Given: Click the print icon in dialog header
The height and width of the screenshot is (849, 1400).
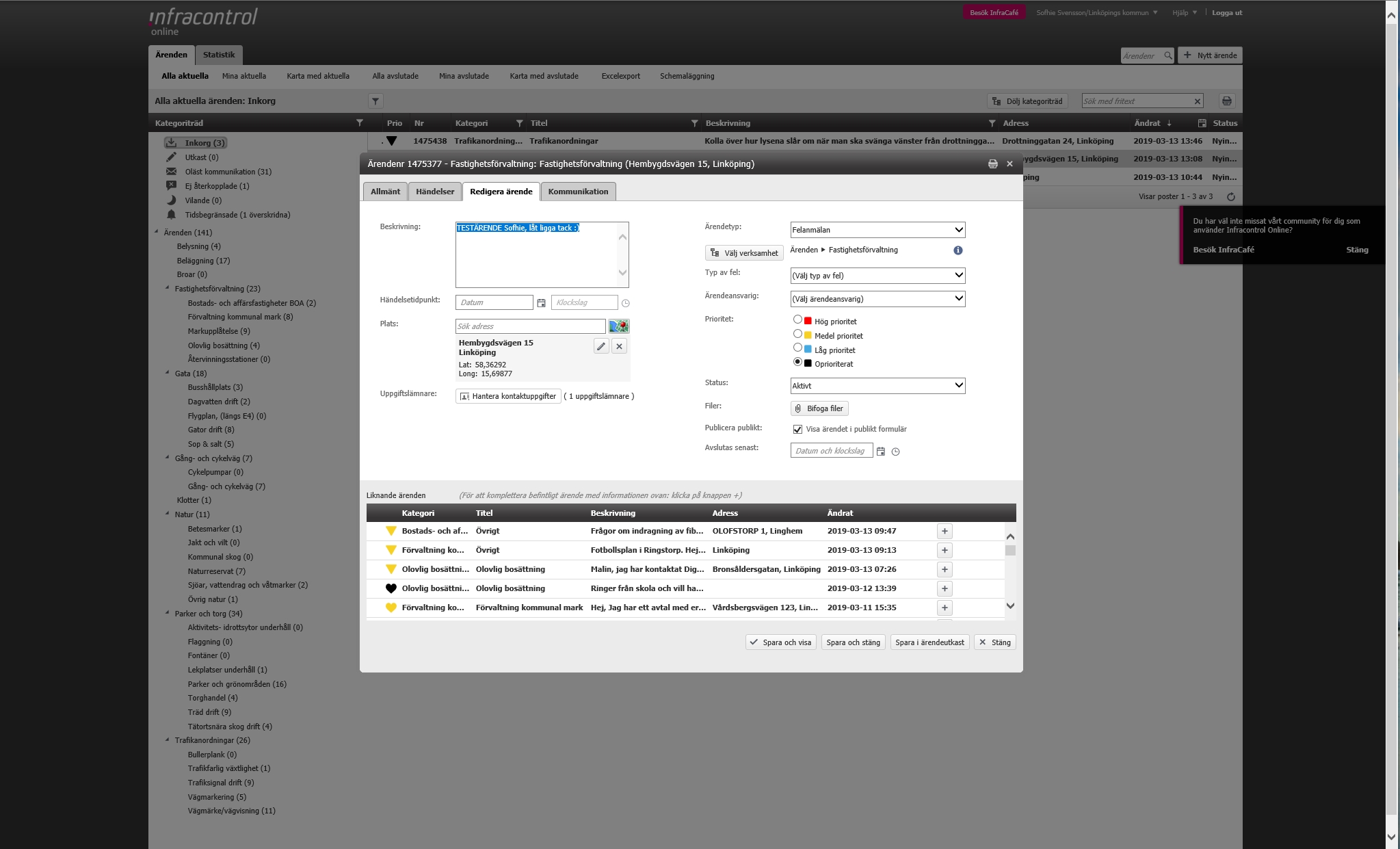Looking at the screenshot, I should click(x=992, y=164).
